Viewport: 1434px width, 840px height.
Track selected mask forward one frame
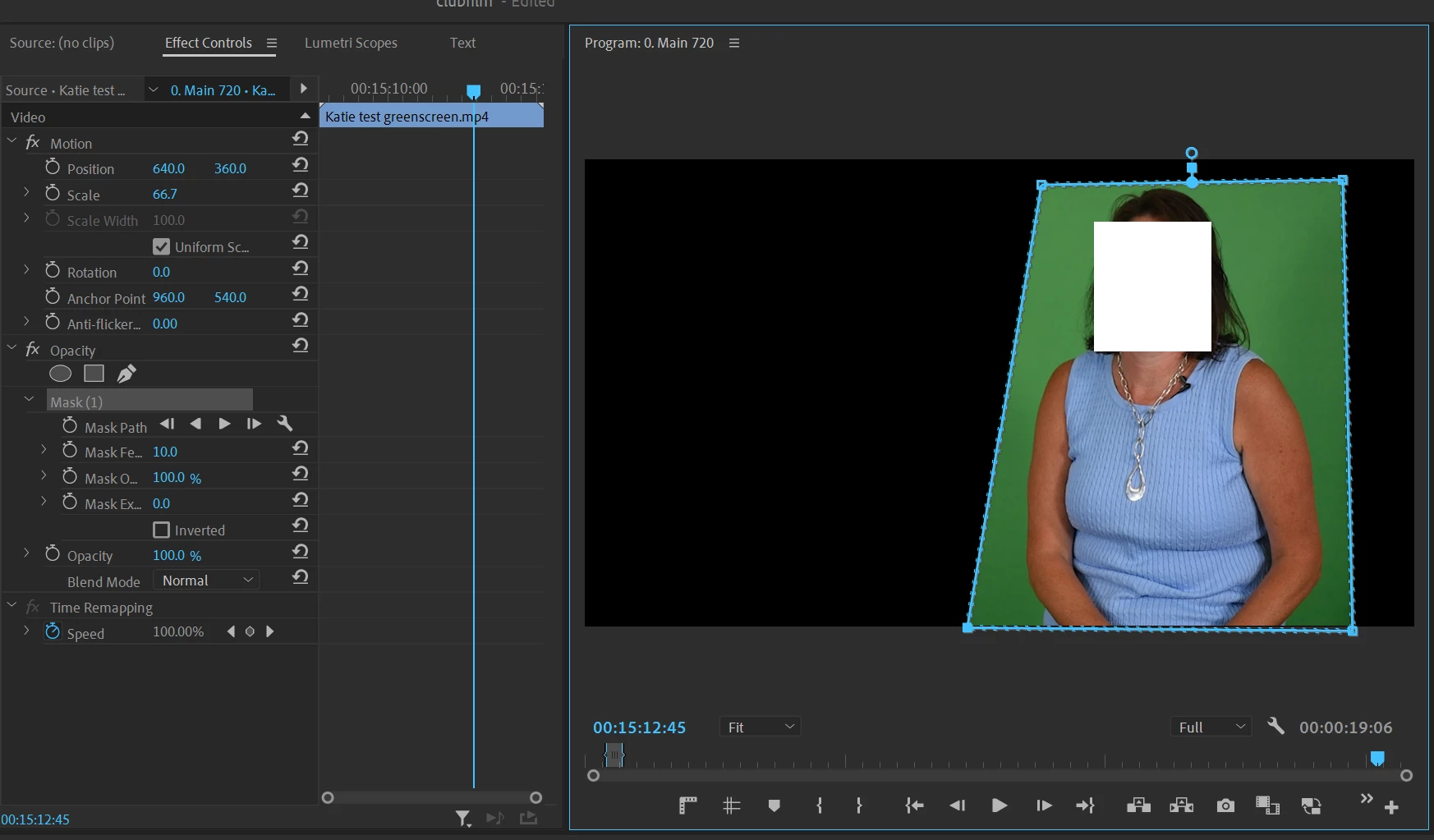(254, 424)
